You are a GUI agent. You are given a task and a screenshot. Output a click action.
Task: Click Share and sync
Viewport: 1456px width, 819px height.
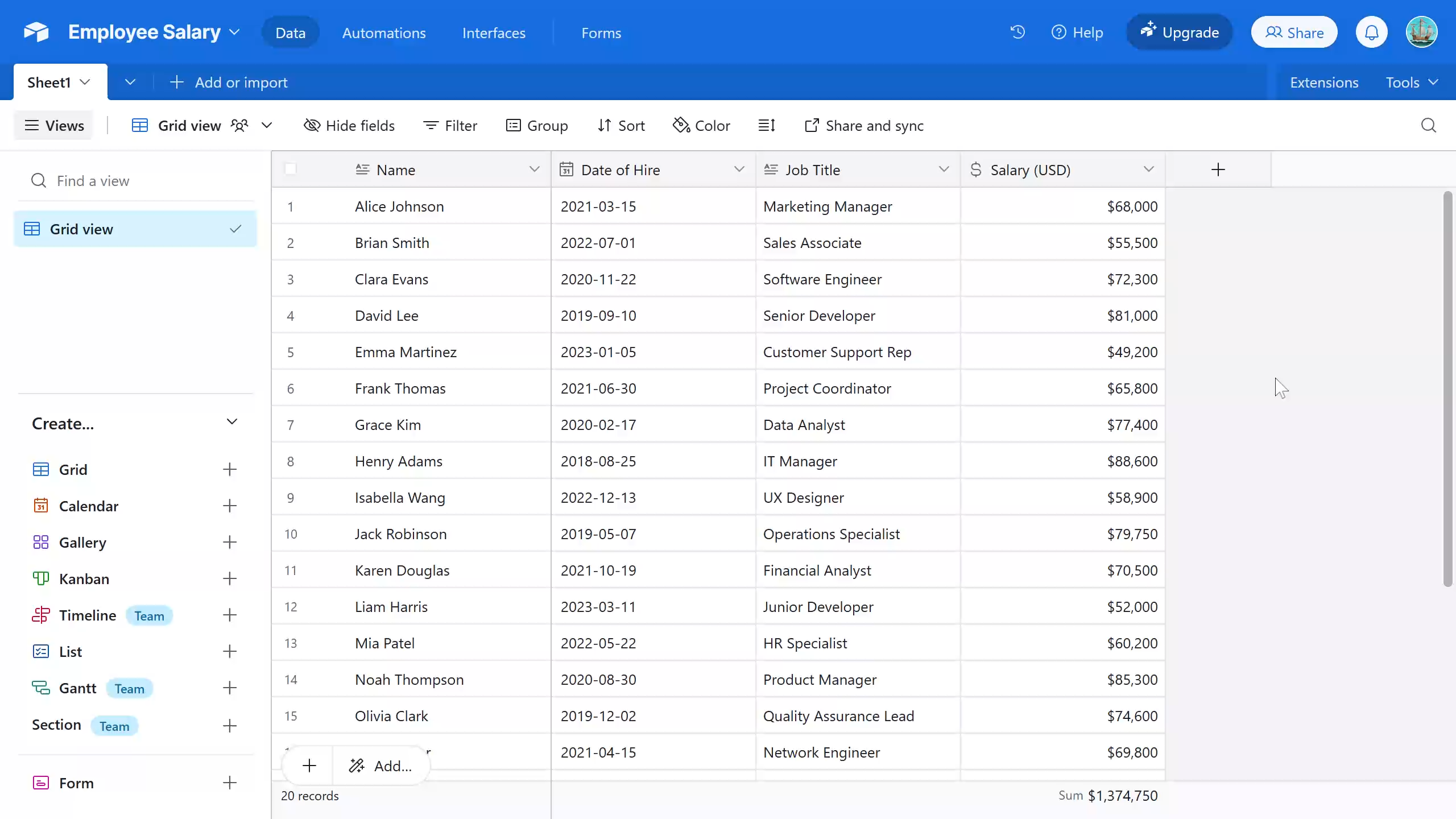point(864,126)
